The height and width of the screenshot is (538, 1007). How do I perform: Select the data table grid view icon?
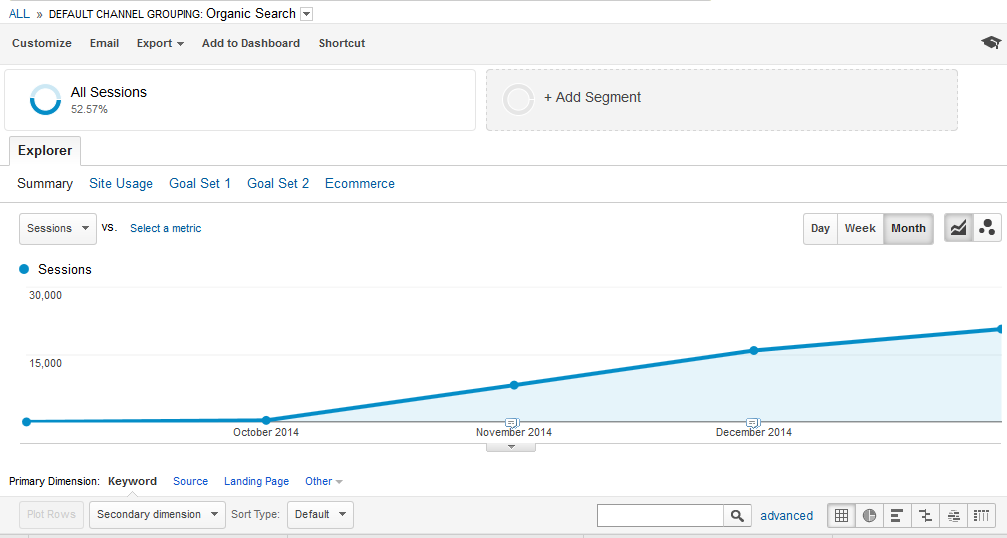841,516
